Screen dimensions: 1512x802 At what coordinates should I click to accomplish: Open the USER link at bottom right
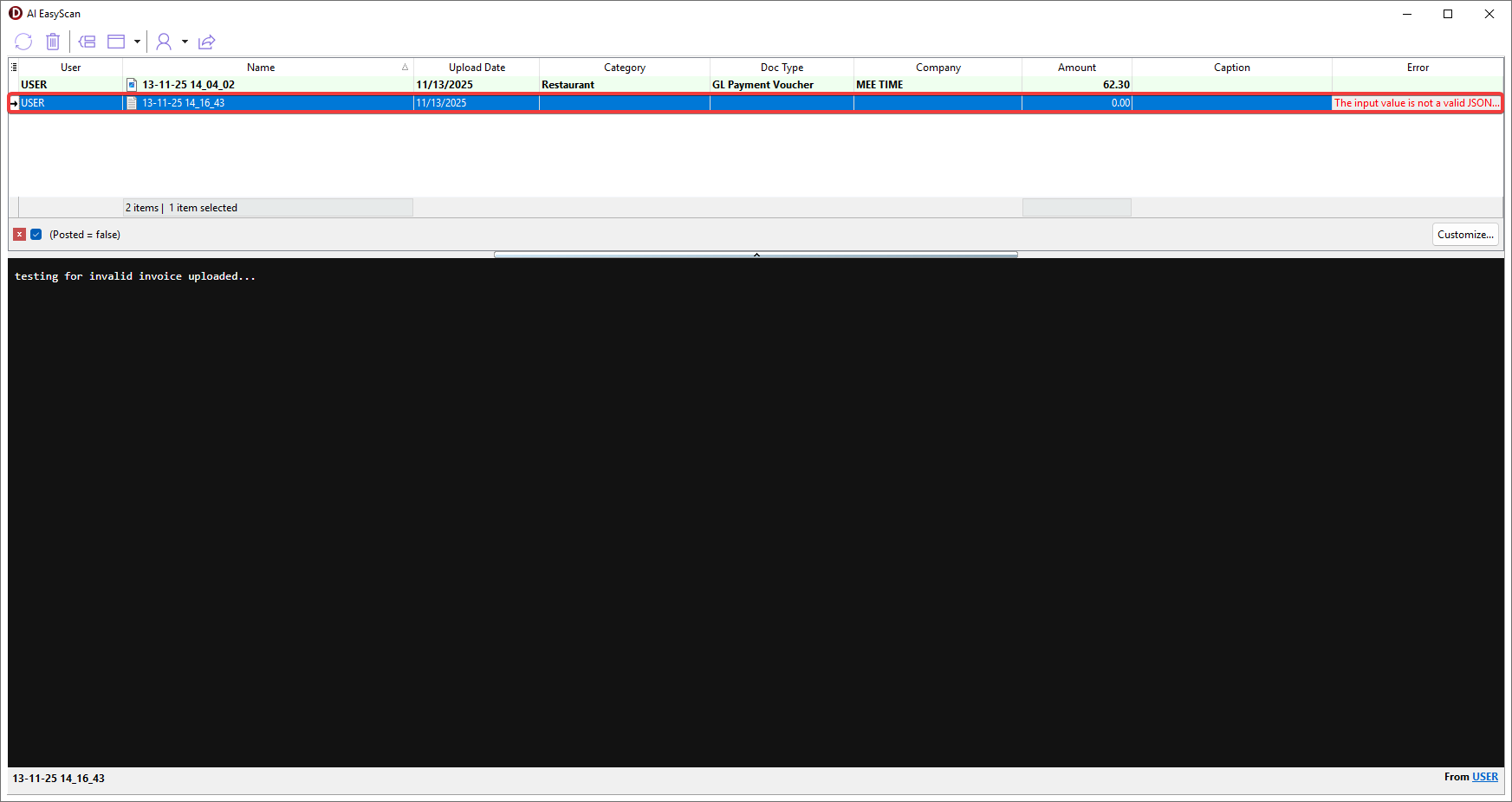point(1484,777)
